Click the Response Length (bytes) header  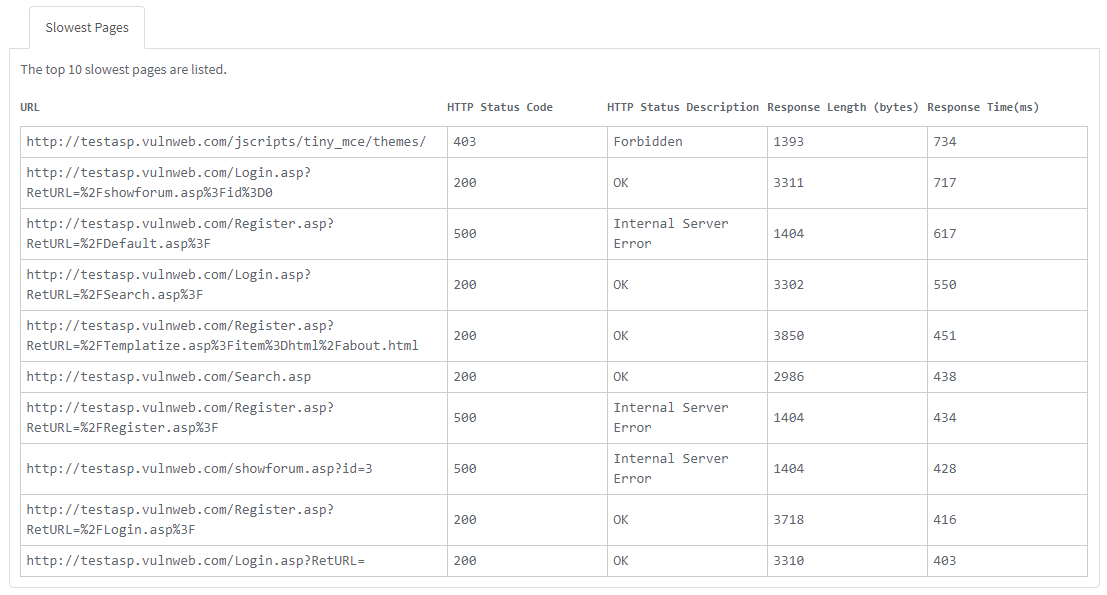(x=842, y=107)
